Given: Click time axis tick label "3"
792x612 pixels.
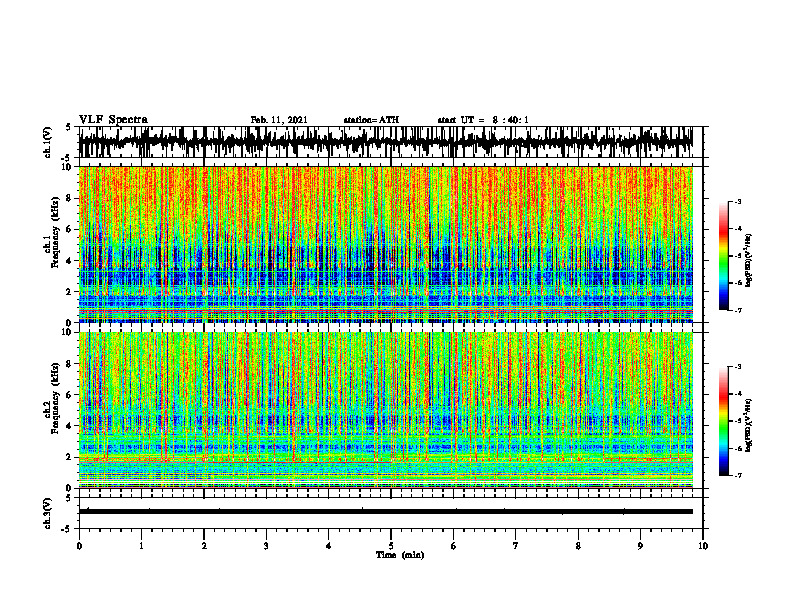Looking at the screenshot, I should [x=266, y=546].
